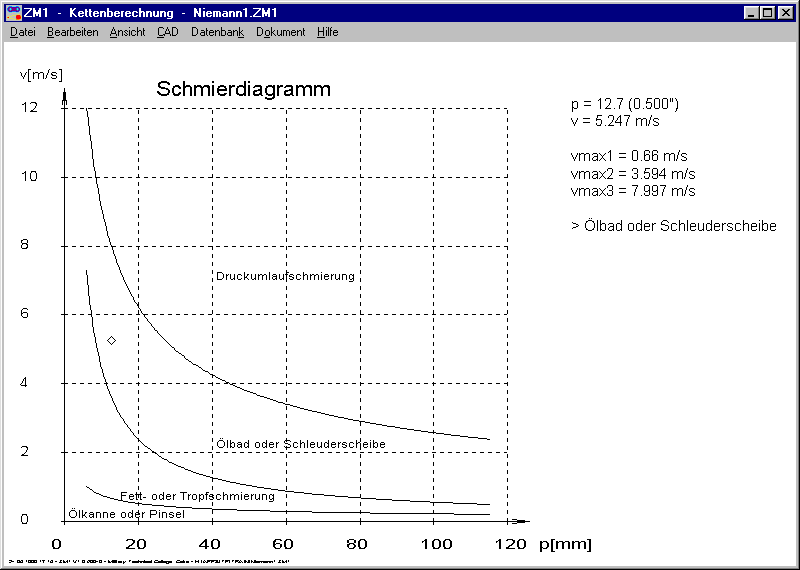The height and width of the screenshot is (570, 800).
Task: Open the Datenbank menu
Action: pos(217,32)
